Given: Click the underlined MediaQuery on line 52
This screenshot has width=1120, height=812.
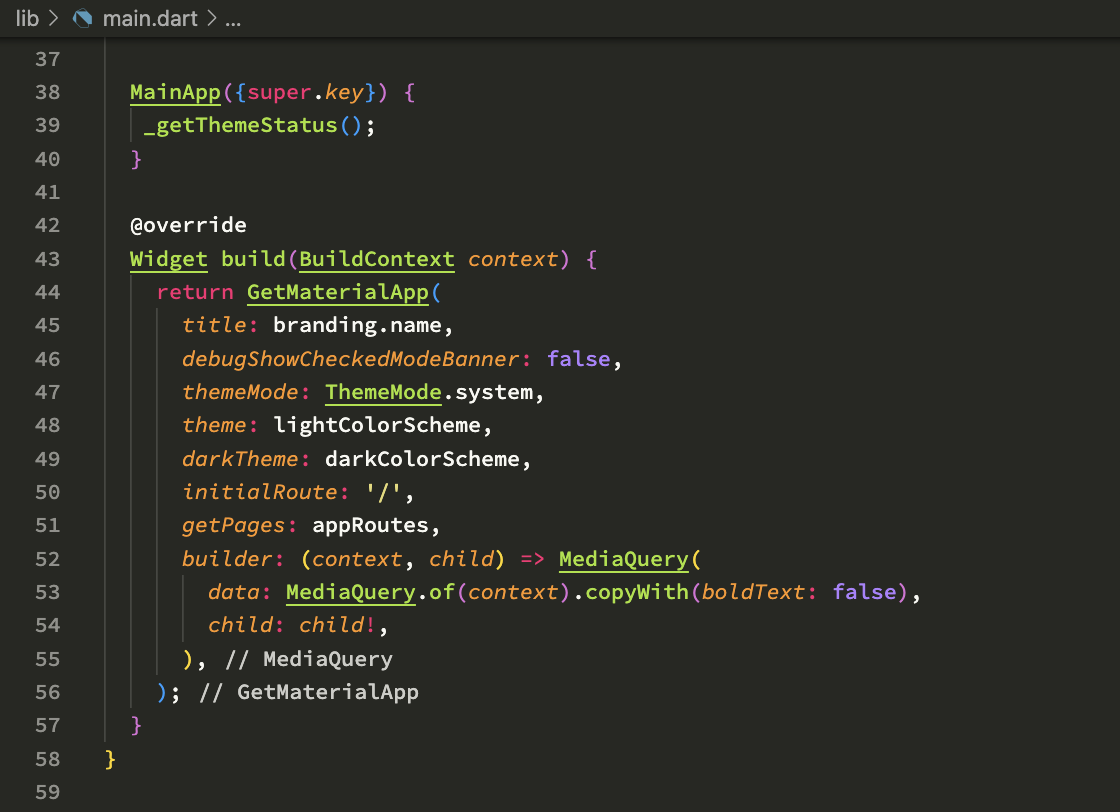Looking at the screenshot, I should 625,559.
